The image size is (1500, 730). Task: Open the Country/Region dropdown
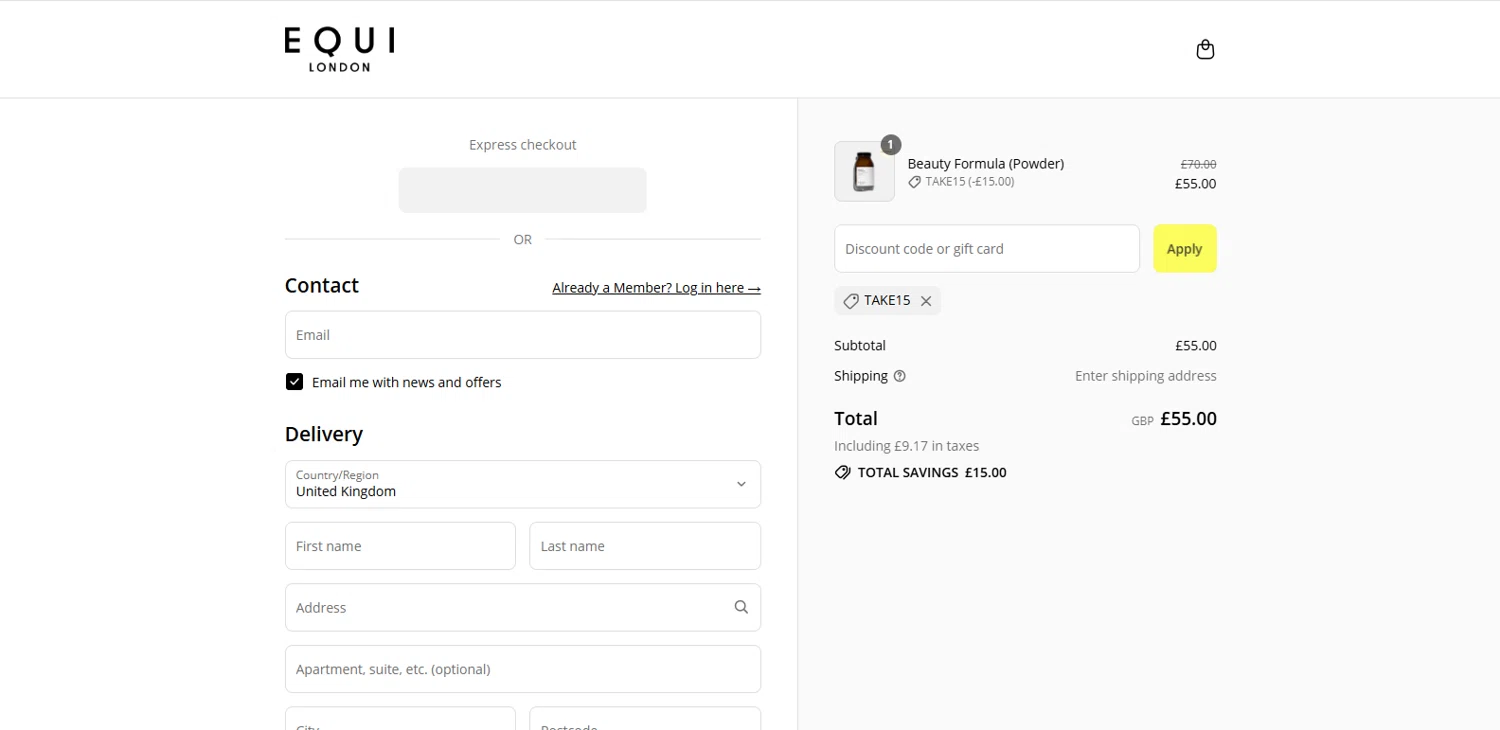point(523,484)
